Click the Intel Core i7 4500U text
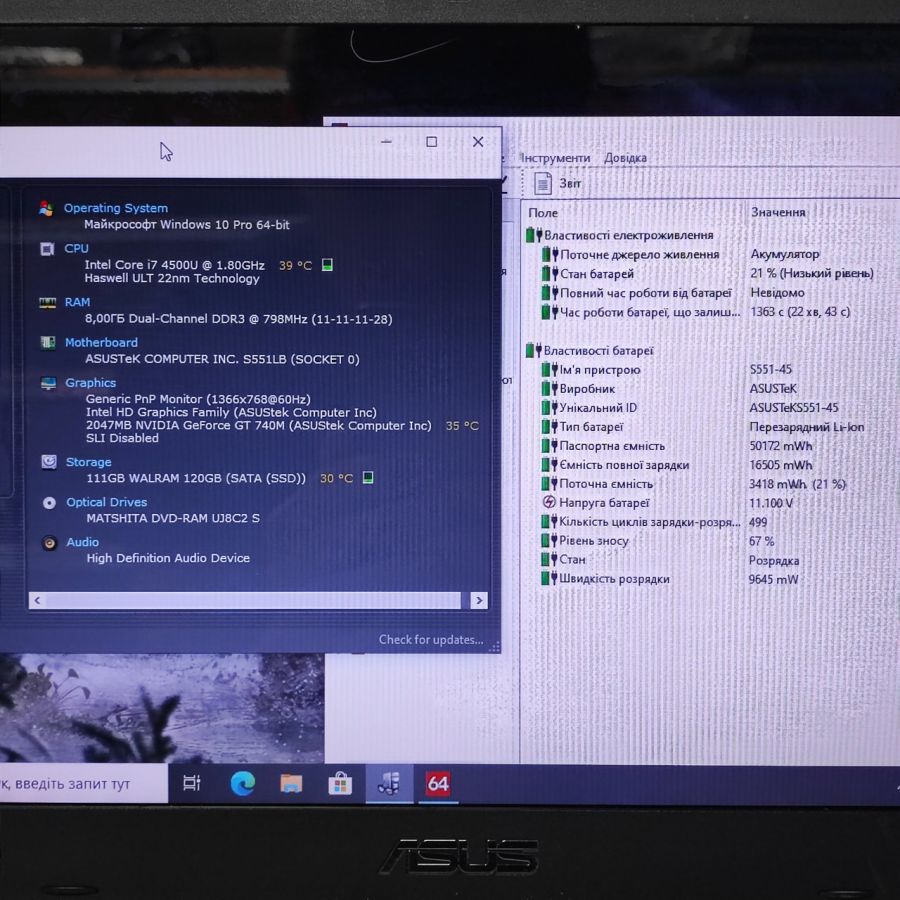 pyautogui.click(x=174, y=265)
